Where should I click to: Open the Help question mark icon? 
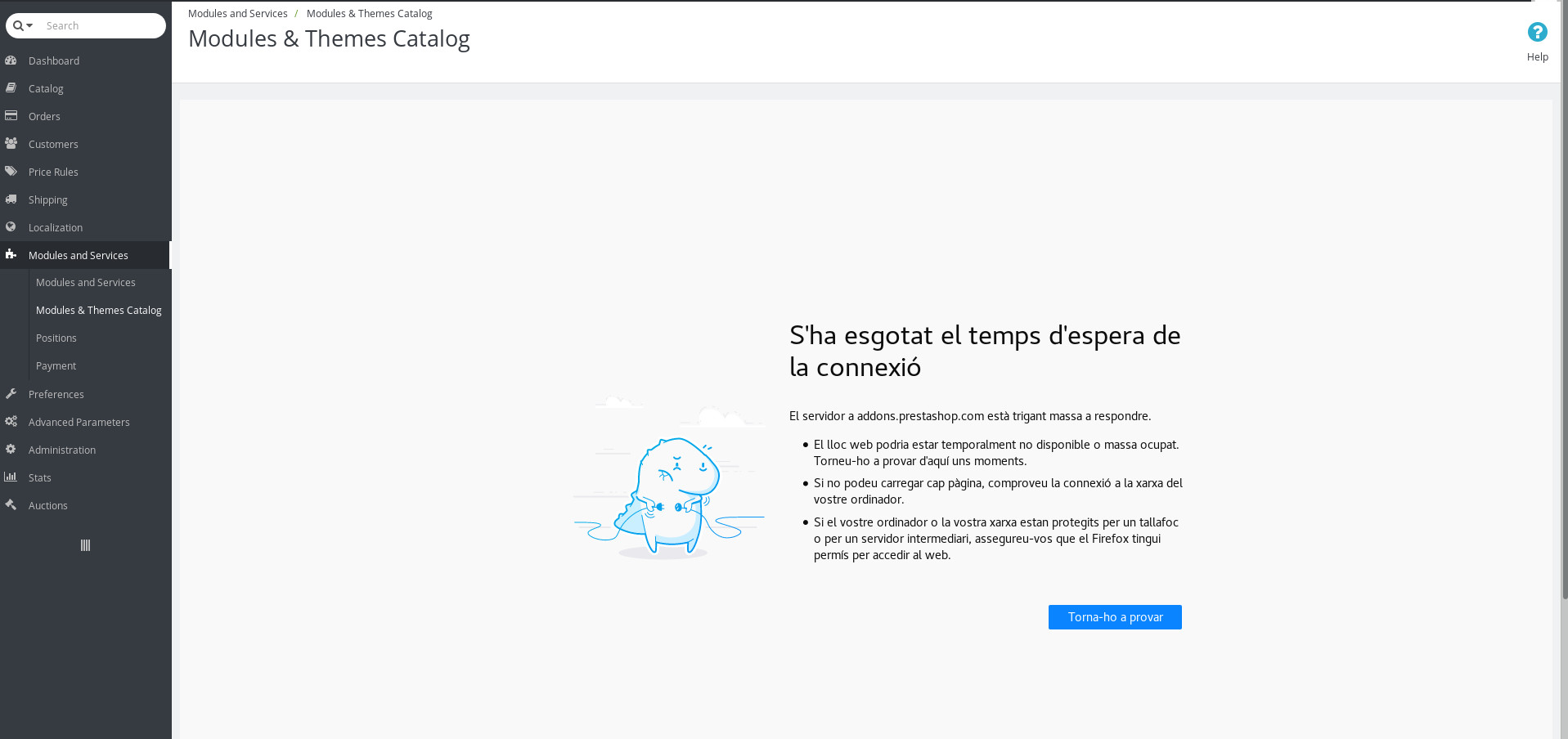point(1537,32)
